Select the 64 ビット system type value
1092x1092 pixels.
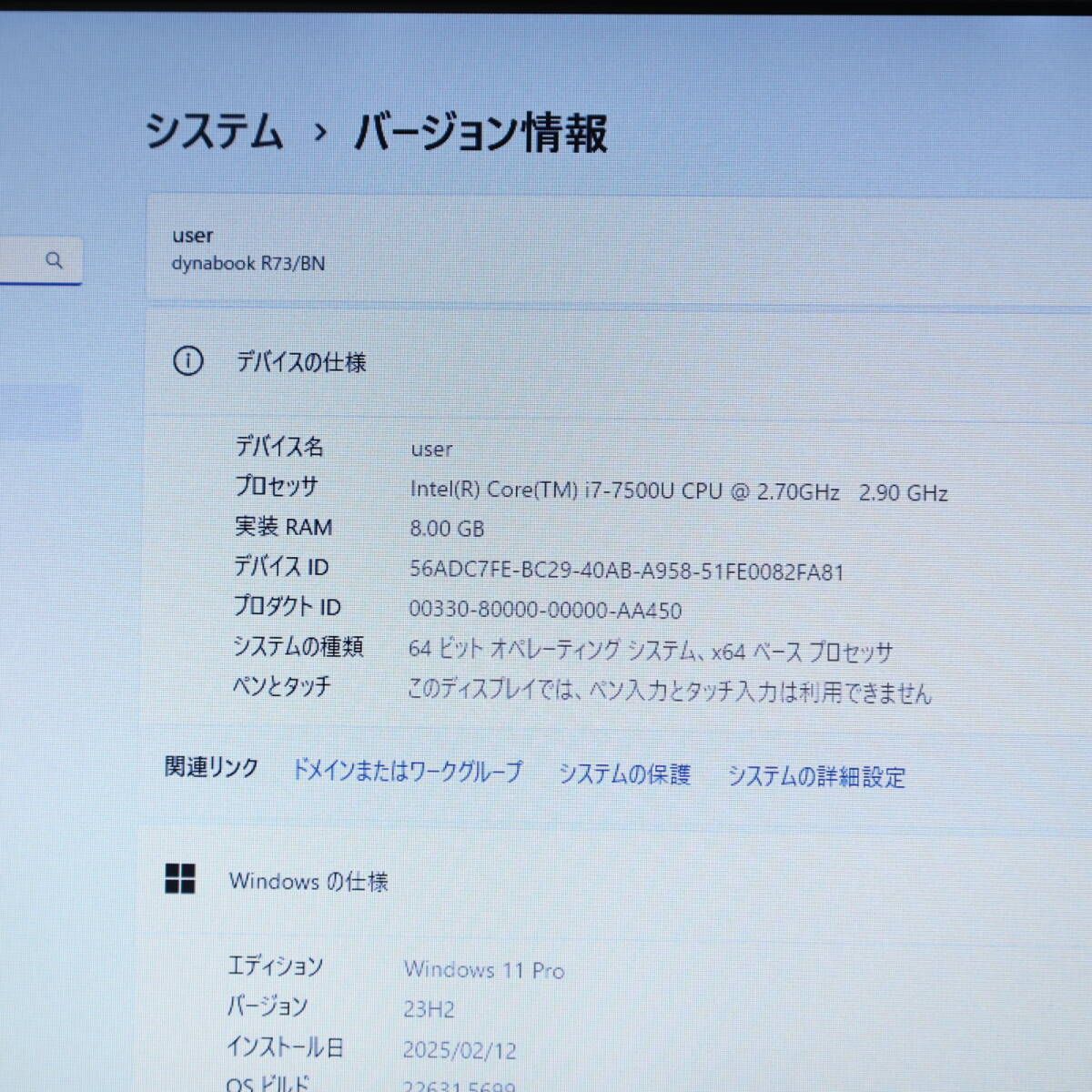651,651
